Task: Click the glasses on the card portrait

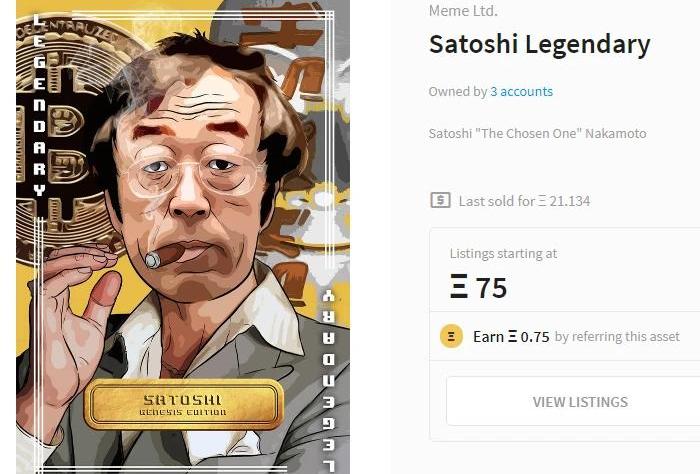Action: pos(191,174)
